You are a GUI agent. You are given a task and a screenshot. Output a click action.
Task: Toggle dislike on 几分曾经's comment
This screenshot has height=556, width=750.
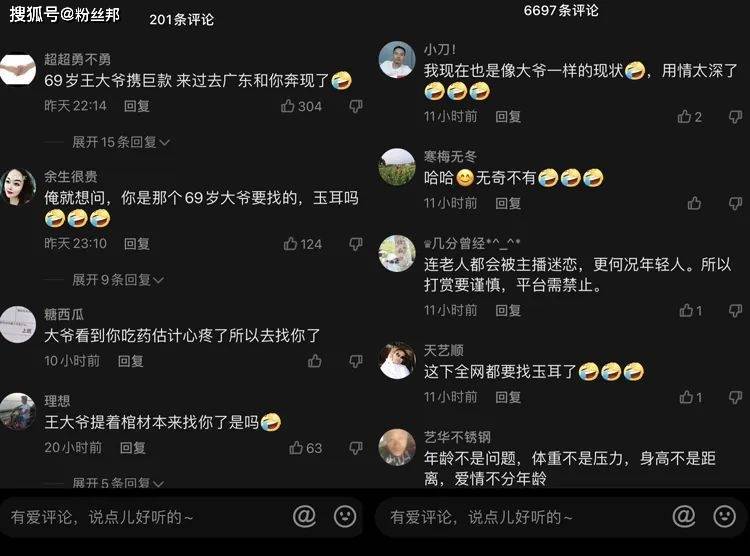735,311
